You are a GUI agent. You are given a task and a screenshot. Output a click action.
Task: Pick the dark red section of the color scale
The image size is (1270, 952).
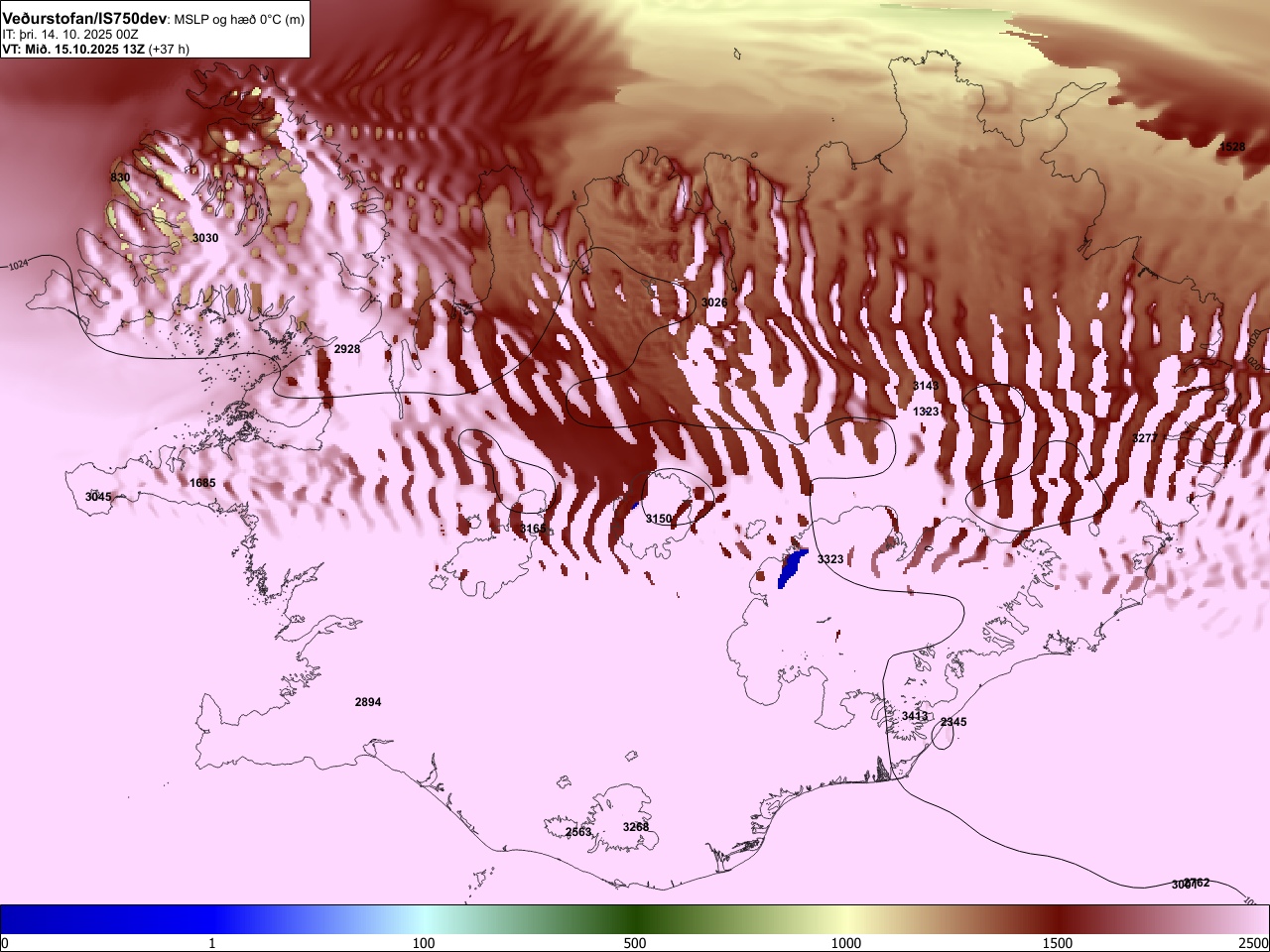(x=1058, y=919)
